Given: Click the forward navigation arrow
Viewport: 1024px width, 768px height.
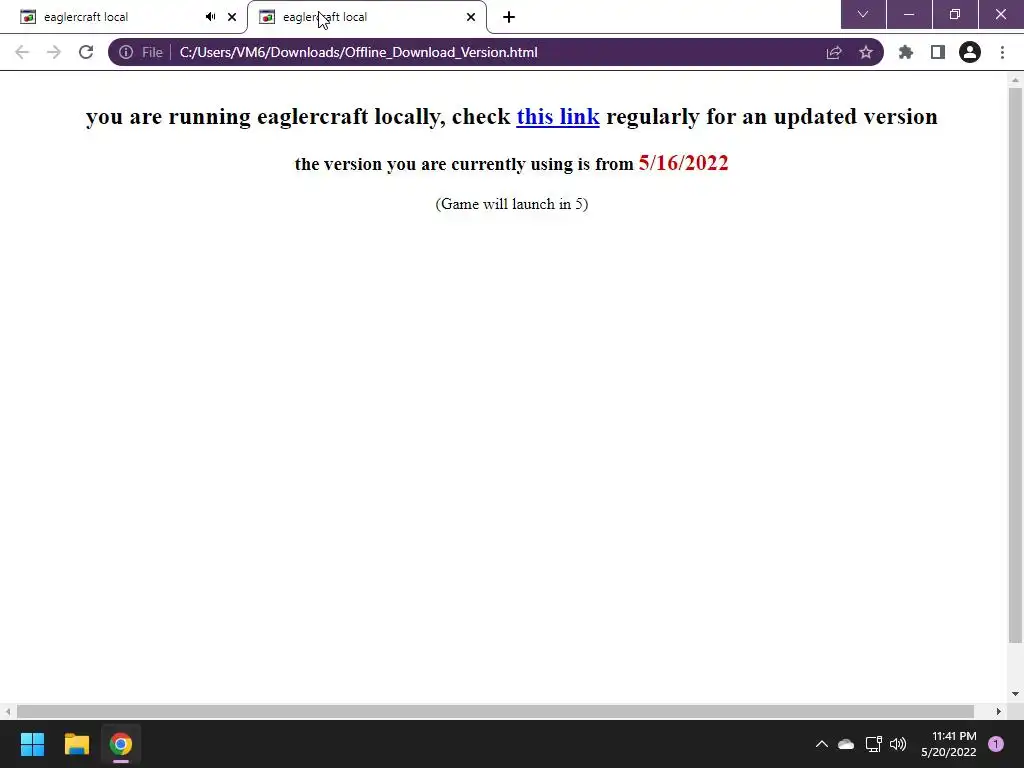Looking at the screenshot, I should [54, 52].
